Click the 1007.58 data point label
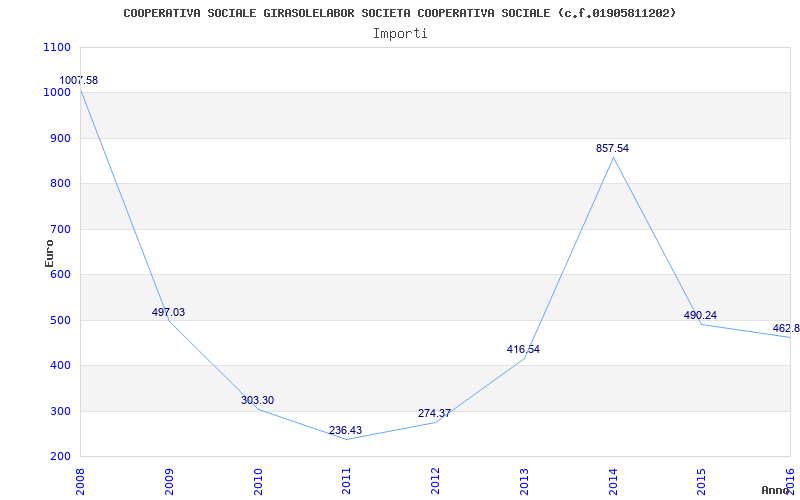Viewport: 800px width, 500px height. [79, 81]
